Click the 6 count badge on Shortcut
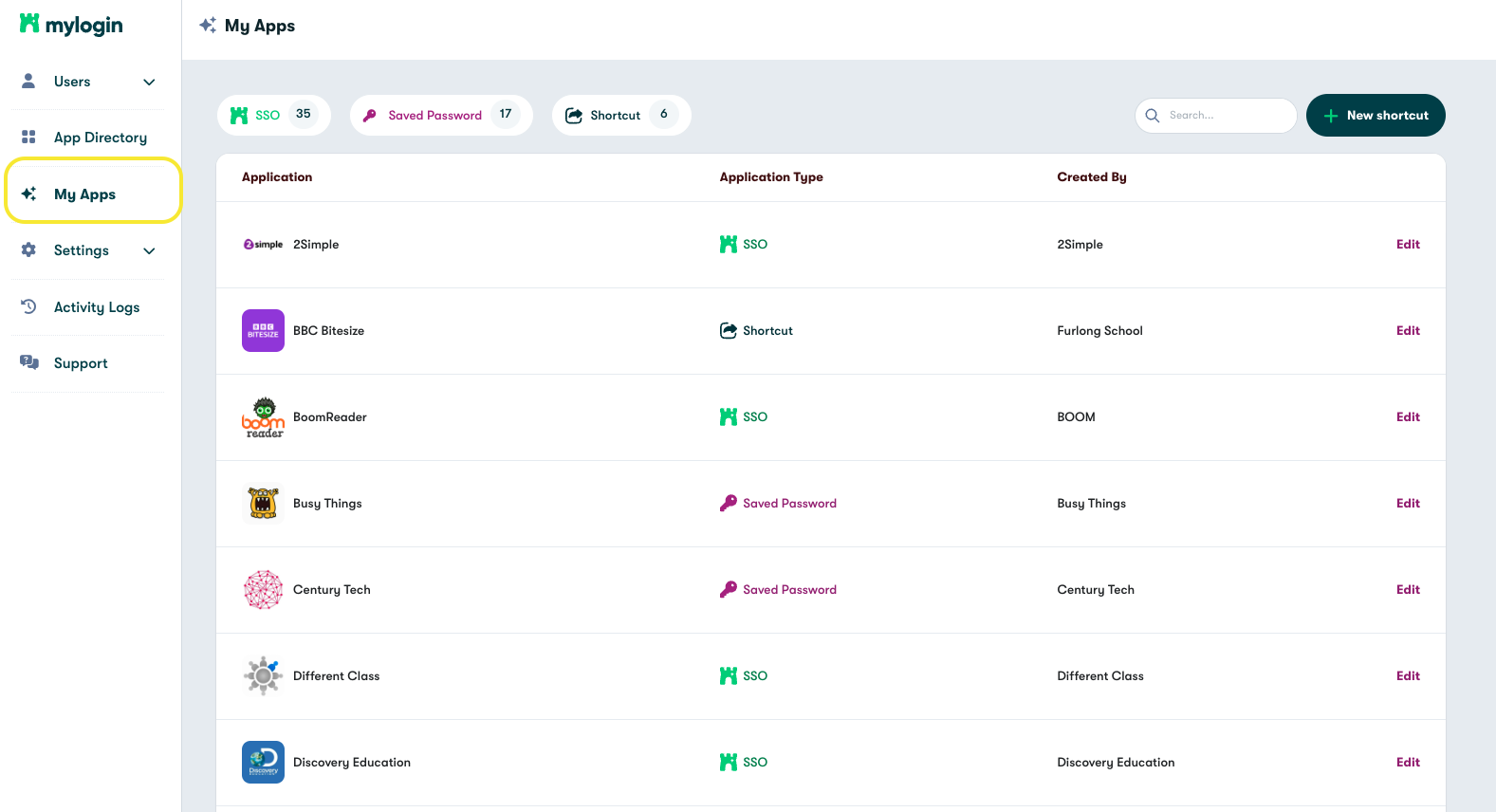Image resolution: width=1496 pixels, height=812 pixels. coord(664,114)
